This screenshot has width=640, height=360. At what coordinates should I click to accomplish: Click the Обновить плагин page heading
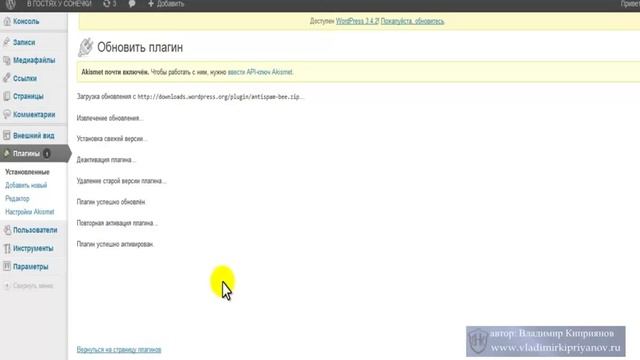[140, 47]
